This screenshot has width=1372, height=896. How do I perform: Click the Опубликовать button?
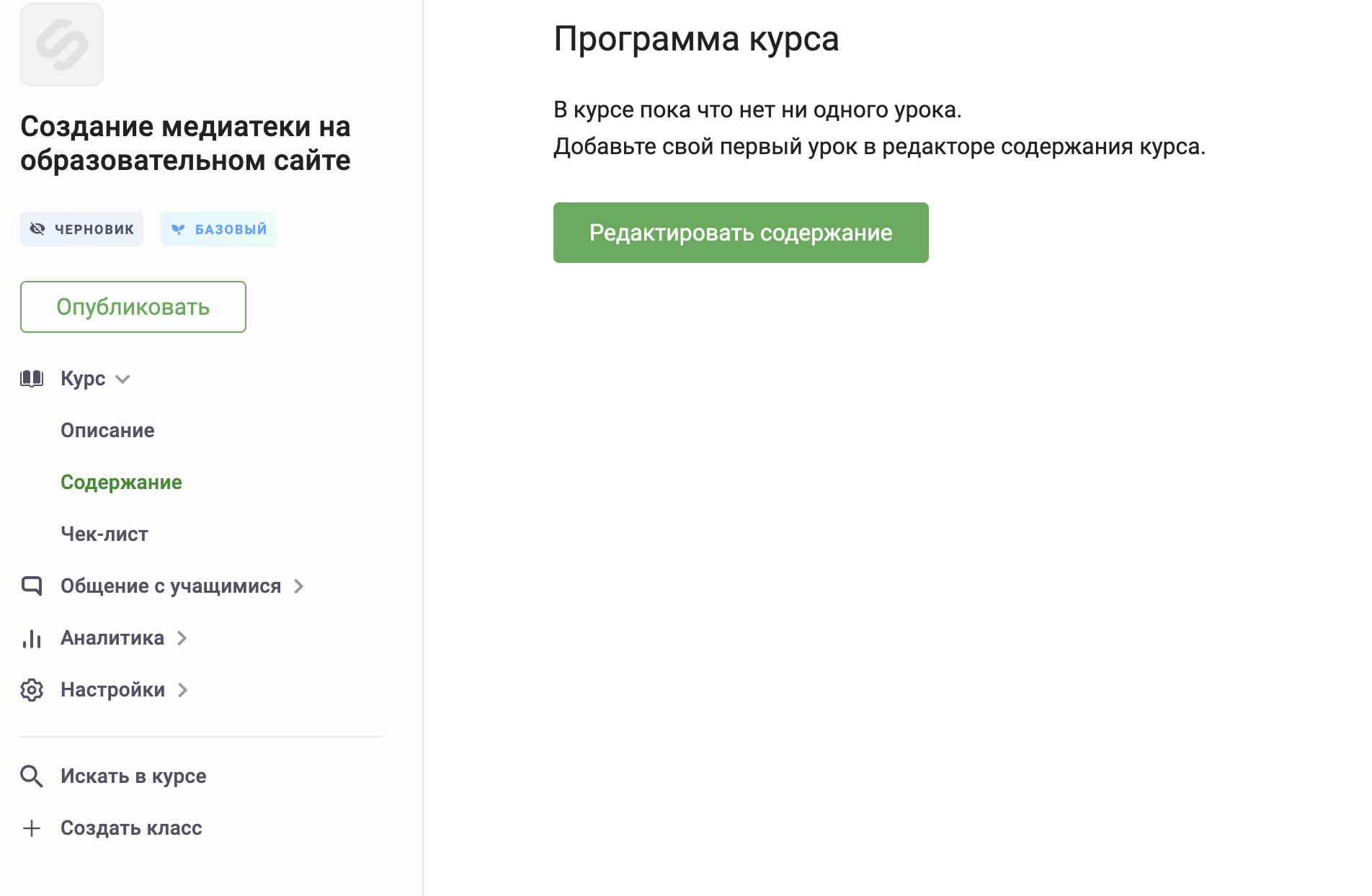click(133, 307)
